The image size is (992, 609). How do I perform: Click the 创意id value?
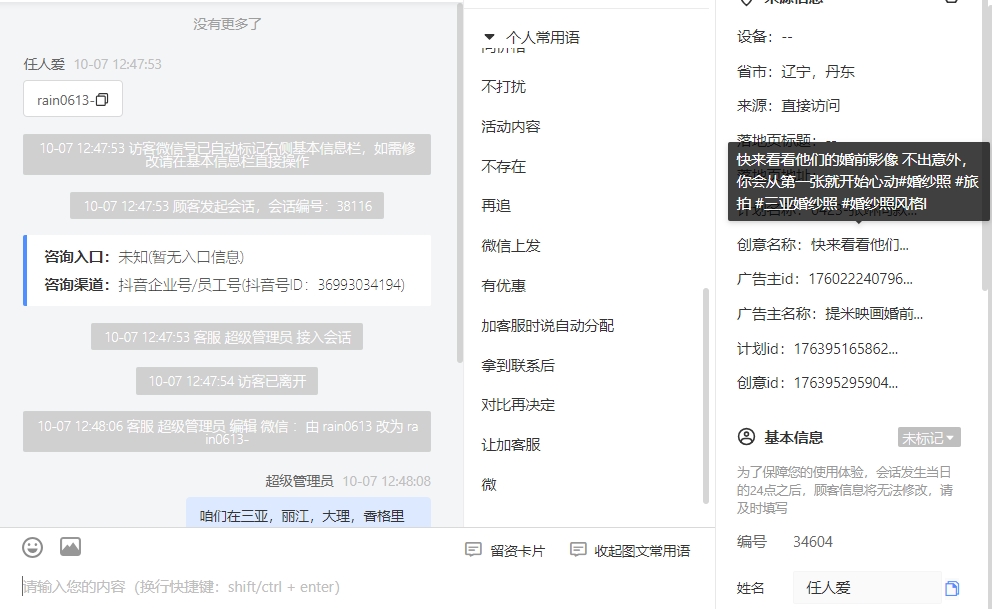coord(846,383)
